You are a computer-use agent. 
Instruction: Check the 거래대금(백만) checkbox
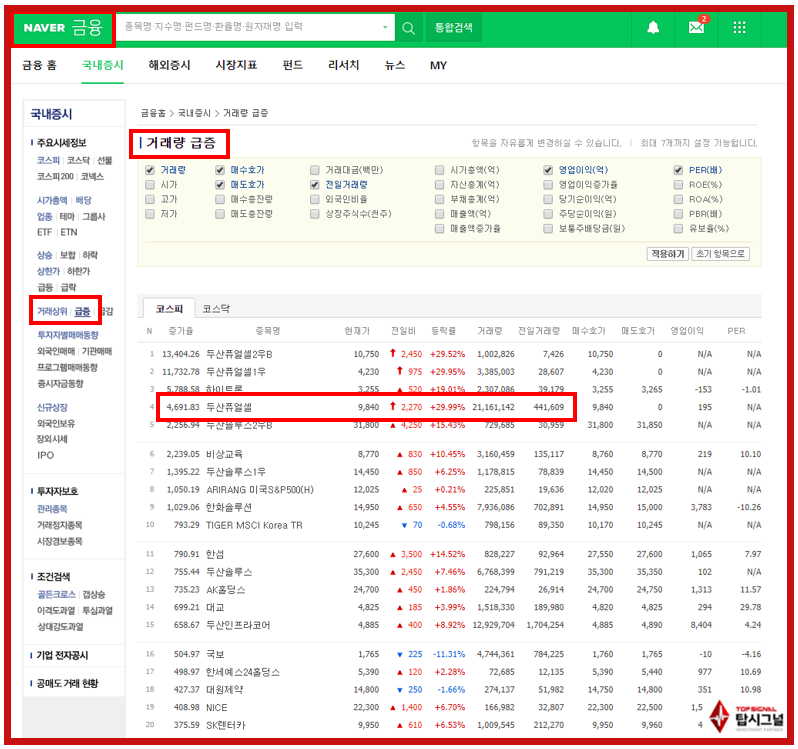click(315, 170)
